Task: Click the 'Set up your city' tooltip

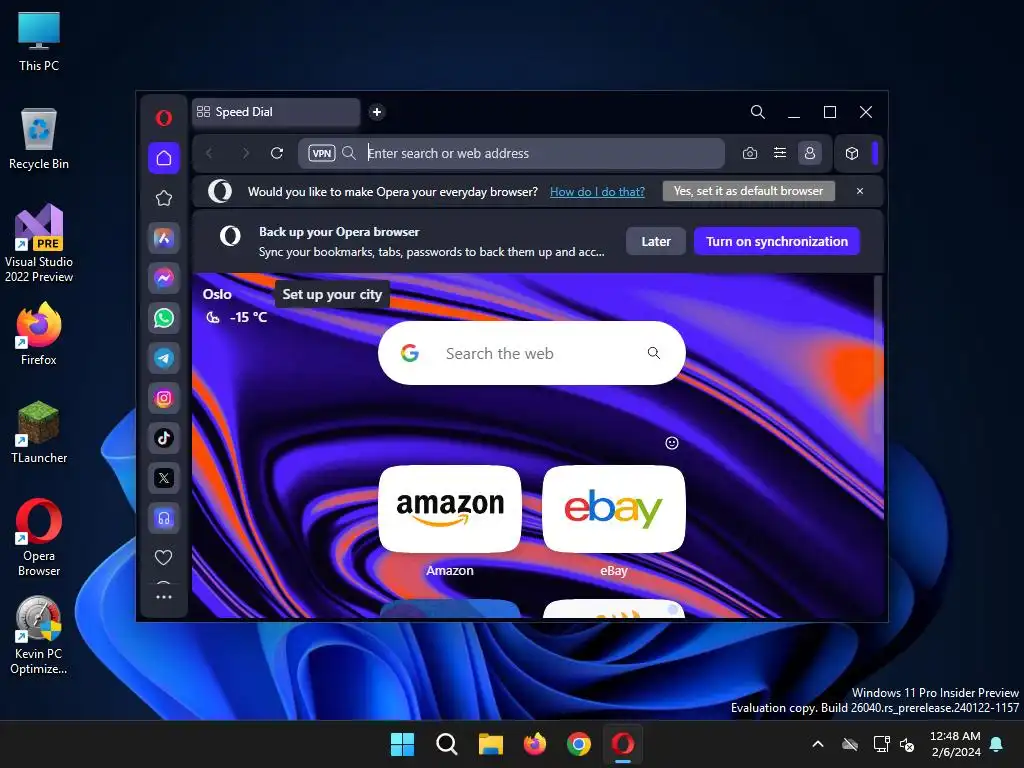Action: pyautogui.click(x=332, y=295)
